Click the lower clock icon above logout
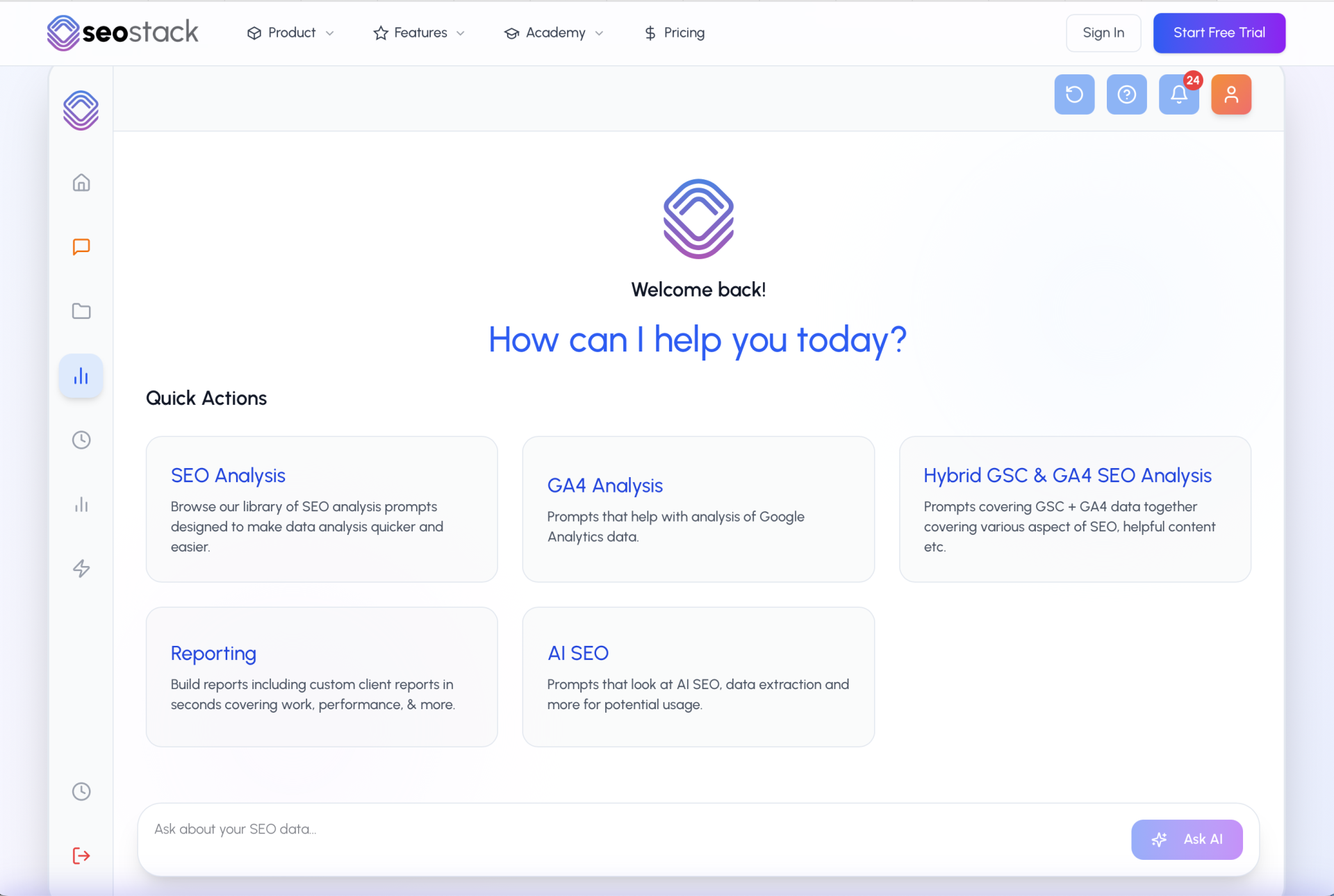This screenshot has width=1334, height=896. tap(81, 791)
